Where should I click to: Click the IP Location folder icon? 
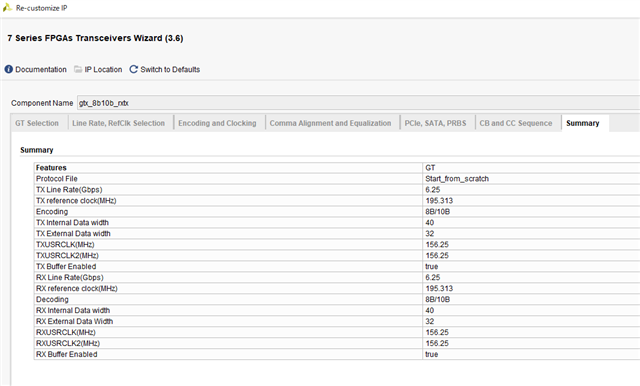[78, 69]
